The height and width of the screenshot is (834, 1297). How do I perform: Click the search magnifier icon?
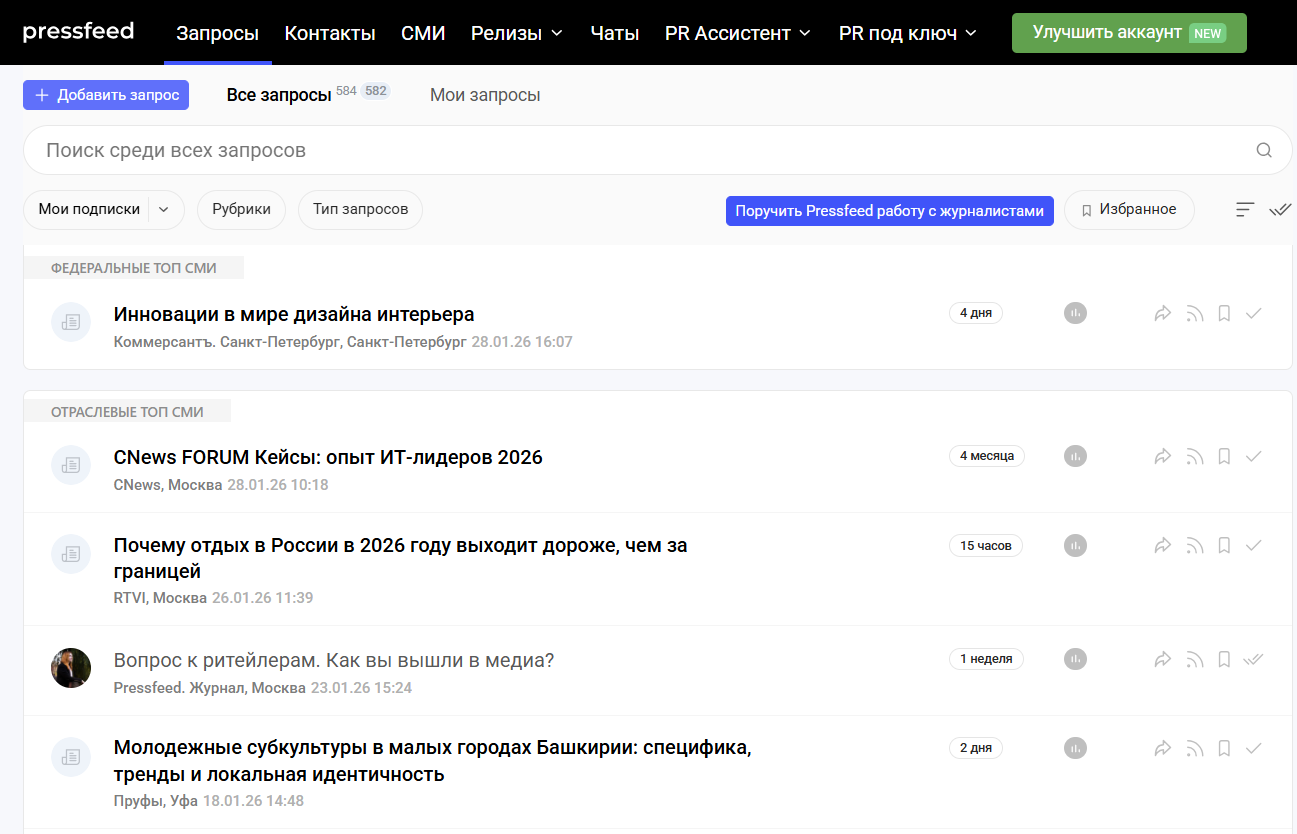(x=1264, y=151)
